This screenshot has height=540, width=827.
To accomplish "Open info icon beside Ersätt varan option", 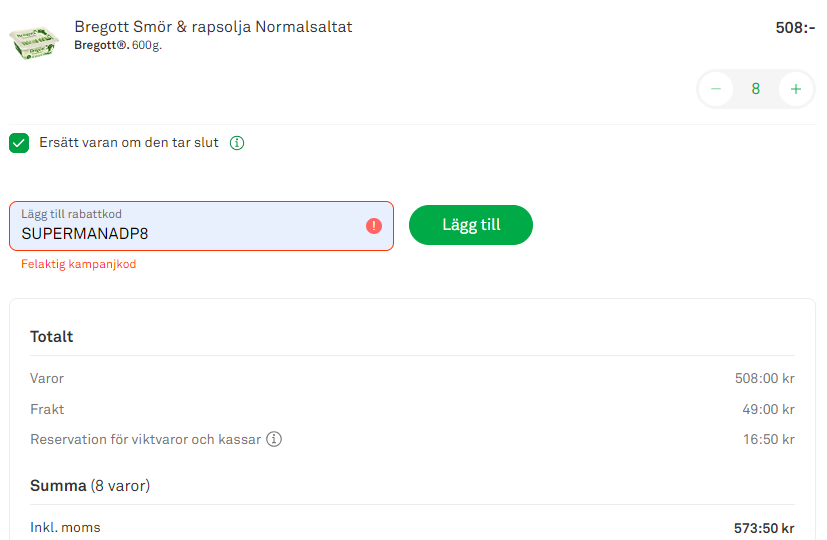I will click(x=237, y=143).
